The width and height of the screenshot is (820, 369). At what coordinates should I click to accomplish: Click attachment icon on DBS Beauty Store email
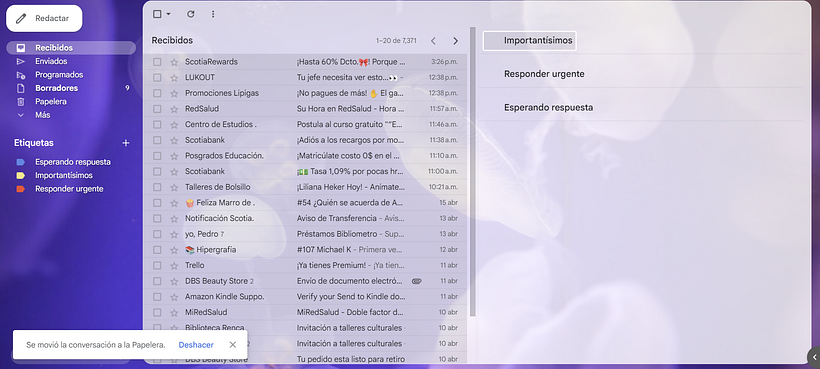click(x=416, y=281)
